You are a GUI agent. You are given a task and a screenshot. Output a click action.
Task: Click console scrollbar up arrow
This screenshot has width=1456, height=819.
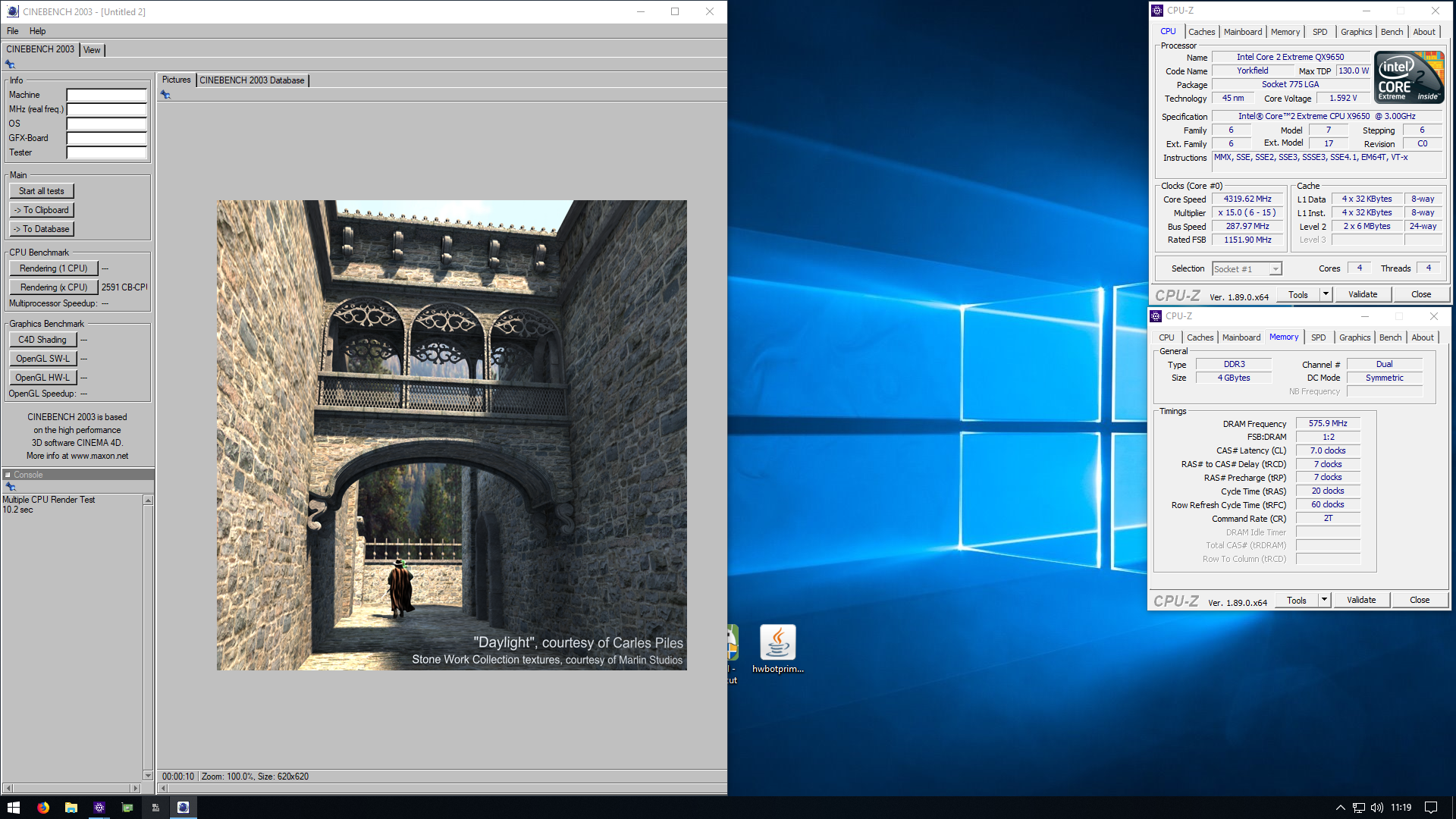click(x=148, y=500)
